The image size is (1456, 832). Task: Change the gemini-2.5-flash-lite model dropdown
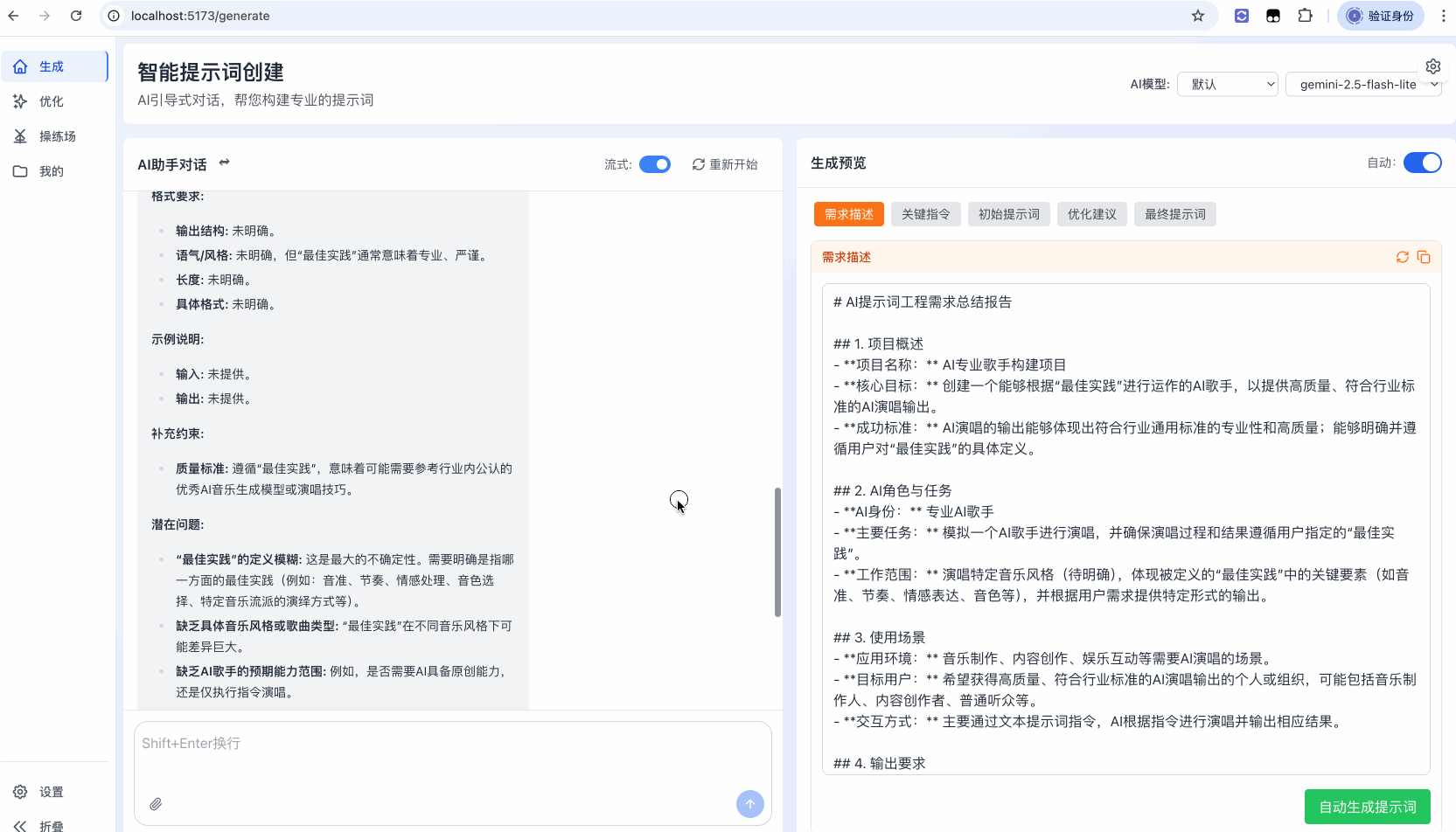pos(1363,84)
